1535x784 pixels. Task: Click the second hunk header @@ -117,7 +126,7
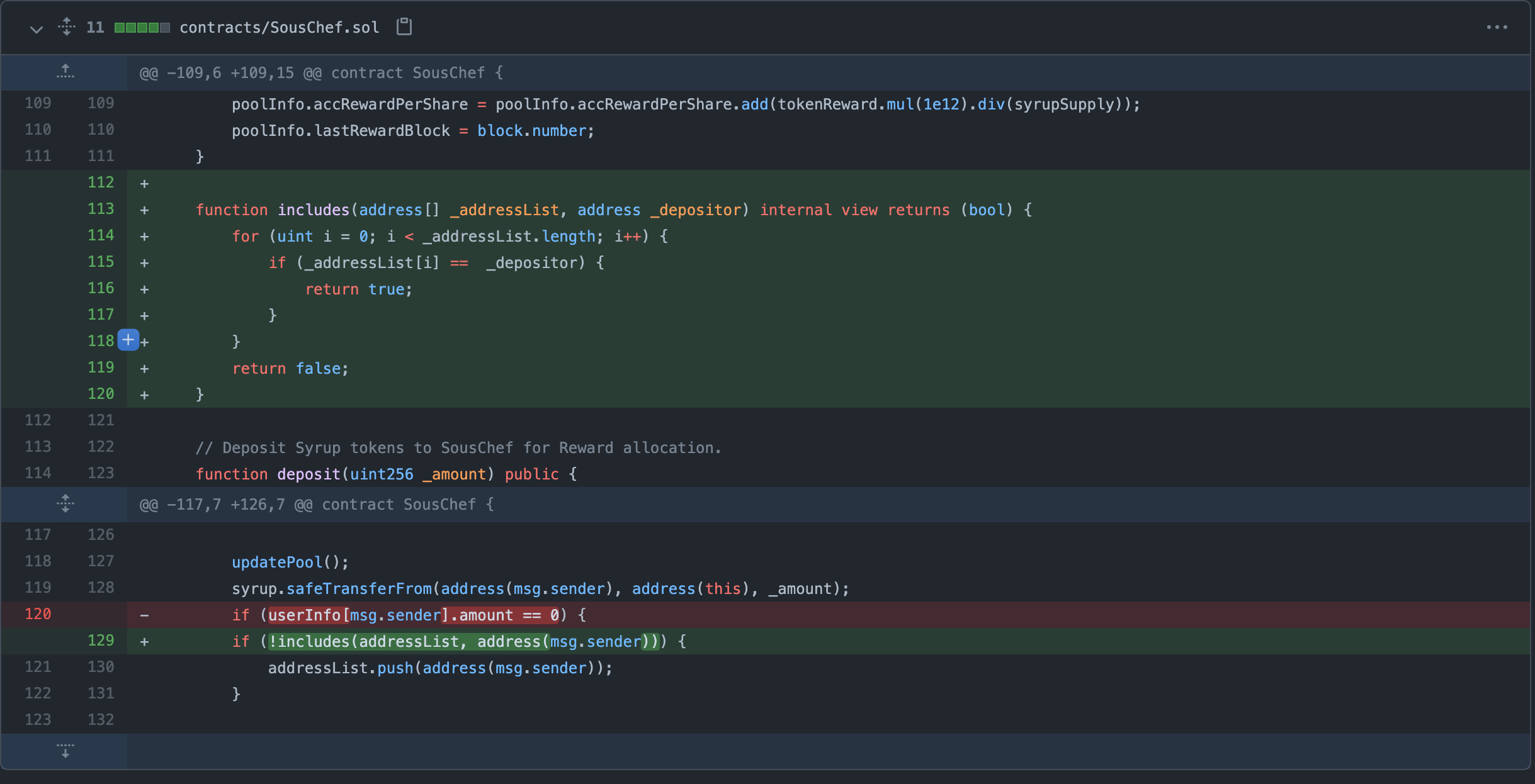[316, 505]
